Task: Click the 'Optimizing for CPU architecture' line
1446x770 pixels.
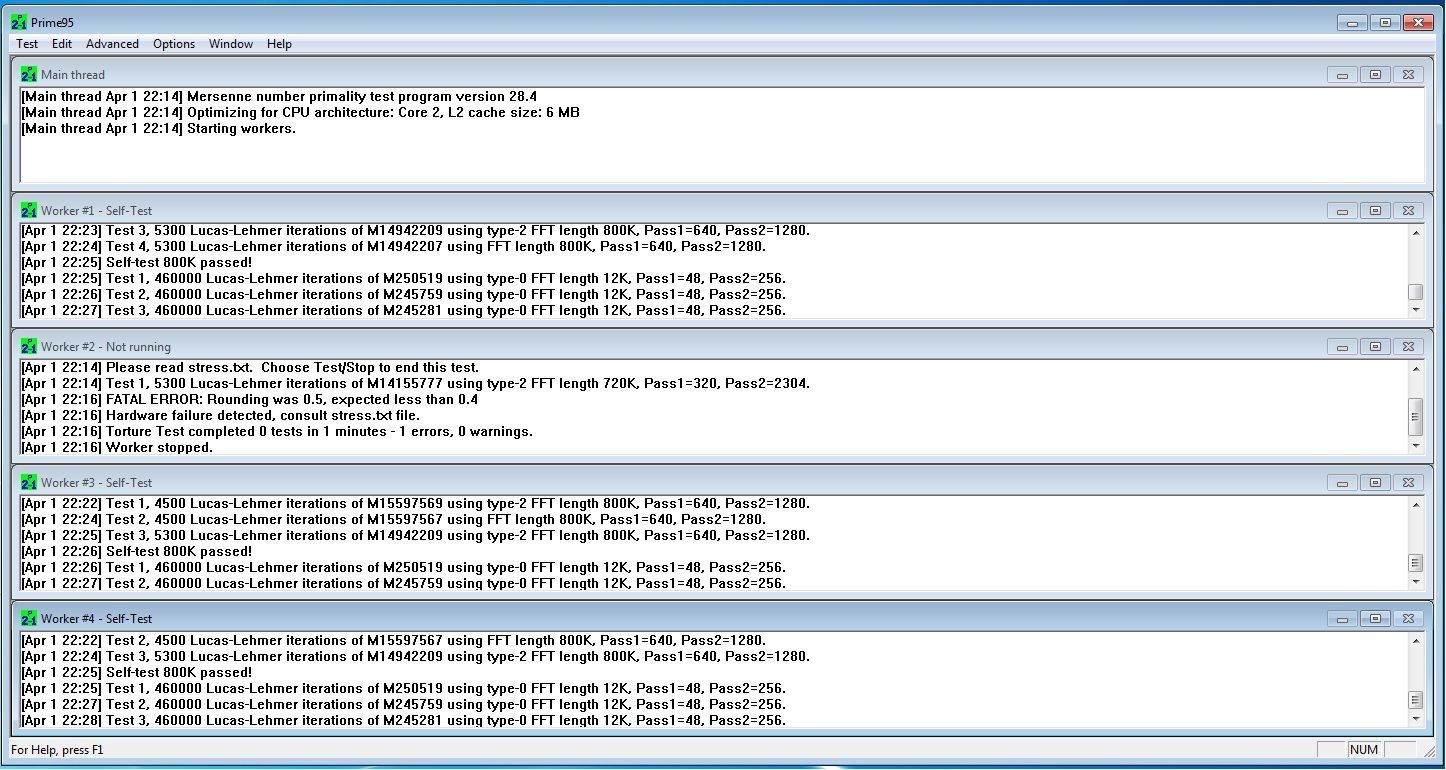Action: point(300,112)
